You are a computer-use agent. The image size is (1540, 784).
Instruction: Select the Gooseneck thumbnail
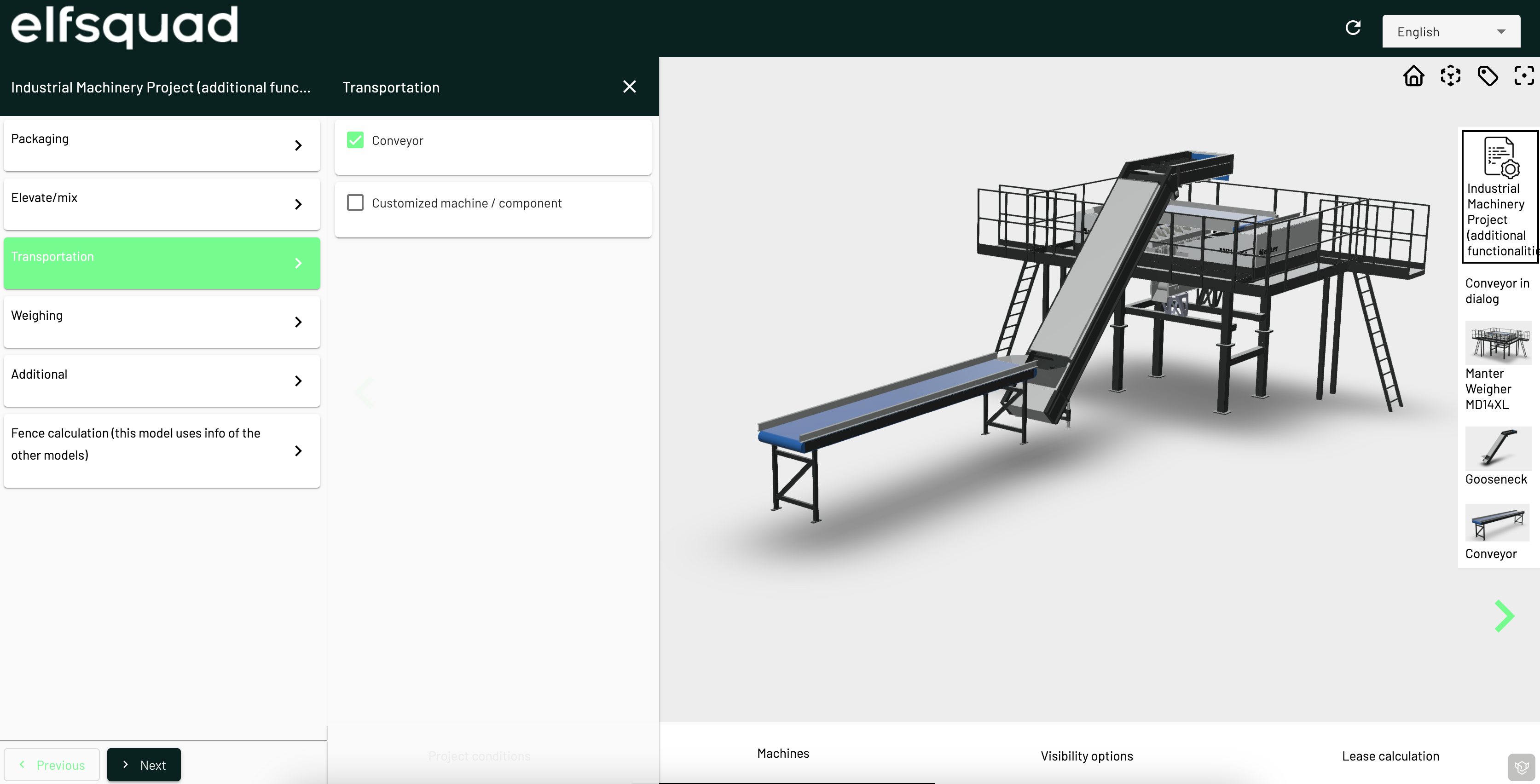[1498, 448]
